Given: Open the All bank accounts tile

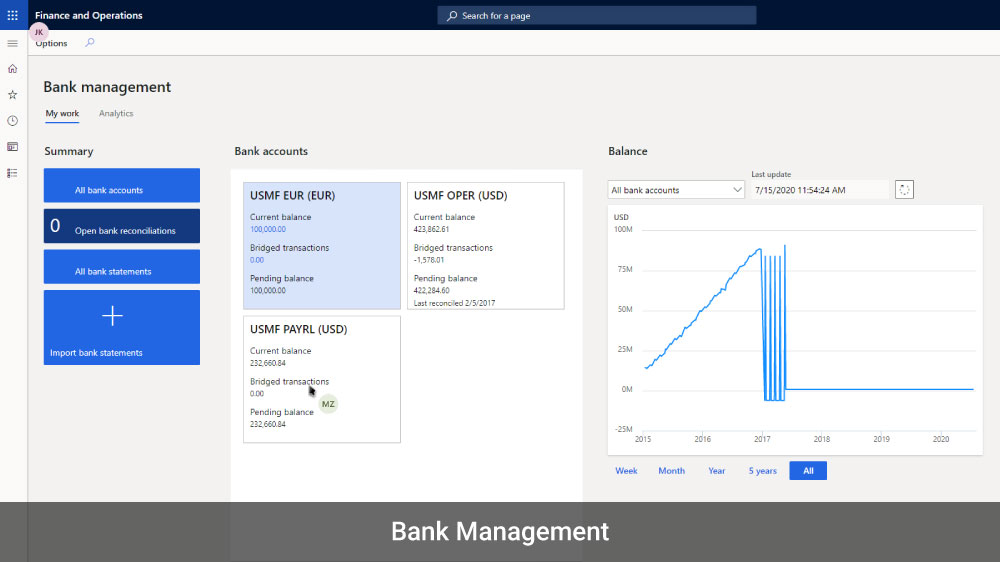Looking at the screenshot, I should [122, 186].
